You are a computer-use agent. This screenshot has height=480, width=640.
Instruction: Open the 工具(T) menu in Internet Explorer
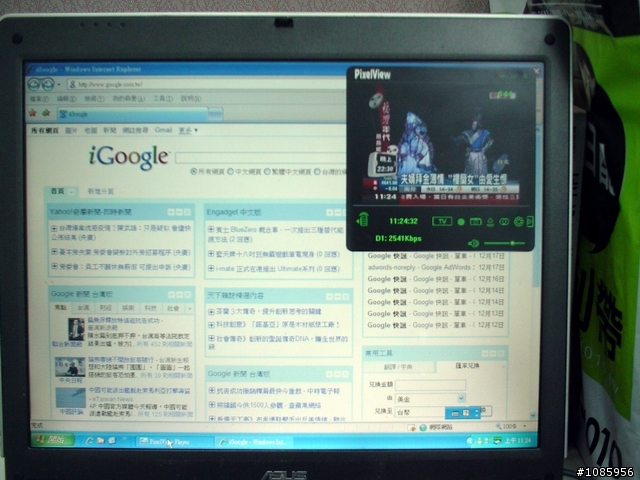163,99
